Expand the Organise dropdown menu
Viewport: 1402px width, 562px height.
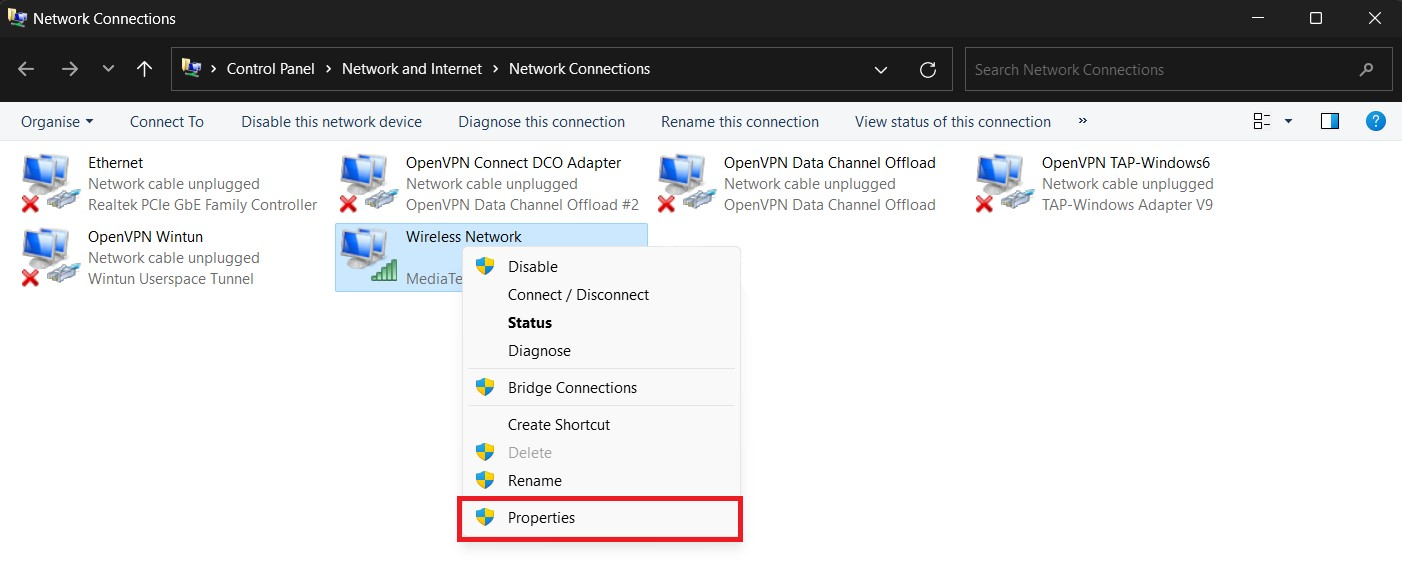click(57, 121)
